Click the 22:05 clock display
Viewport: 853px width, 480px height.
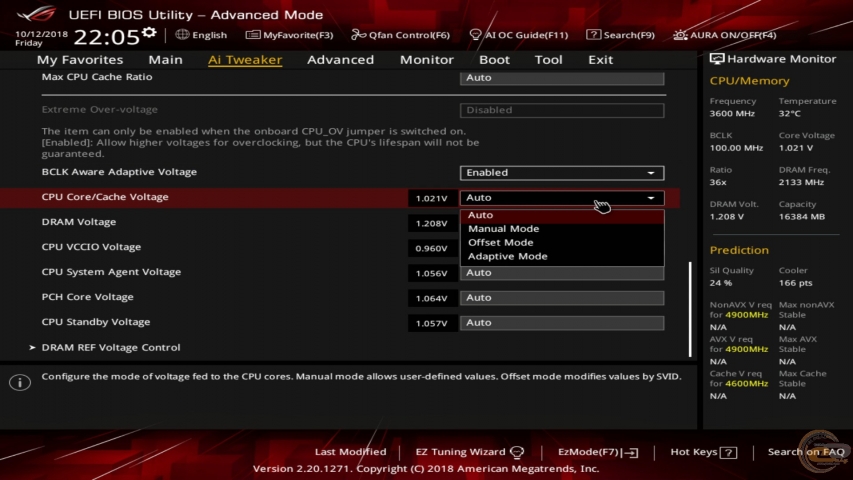[x=107, y=37]
